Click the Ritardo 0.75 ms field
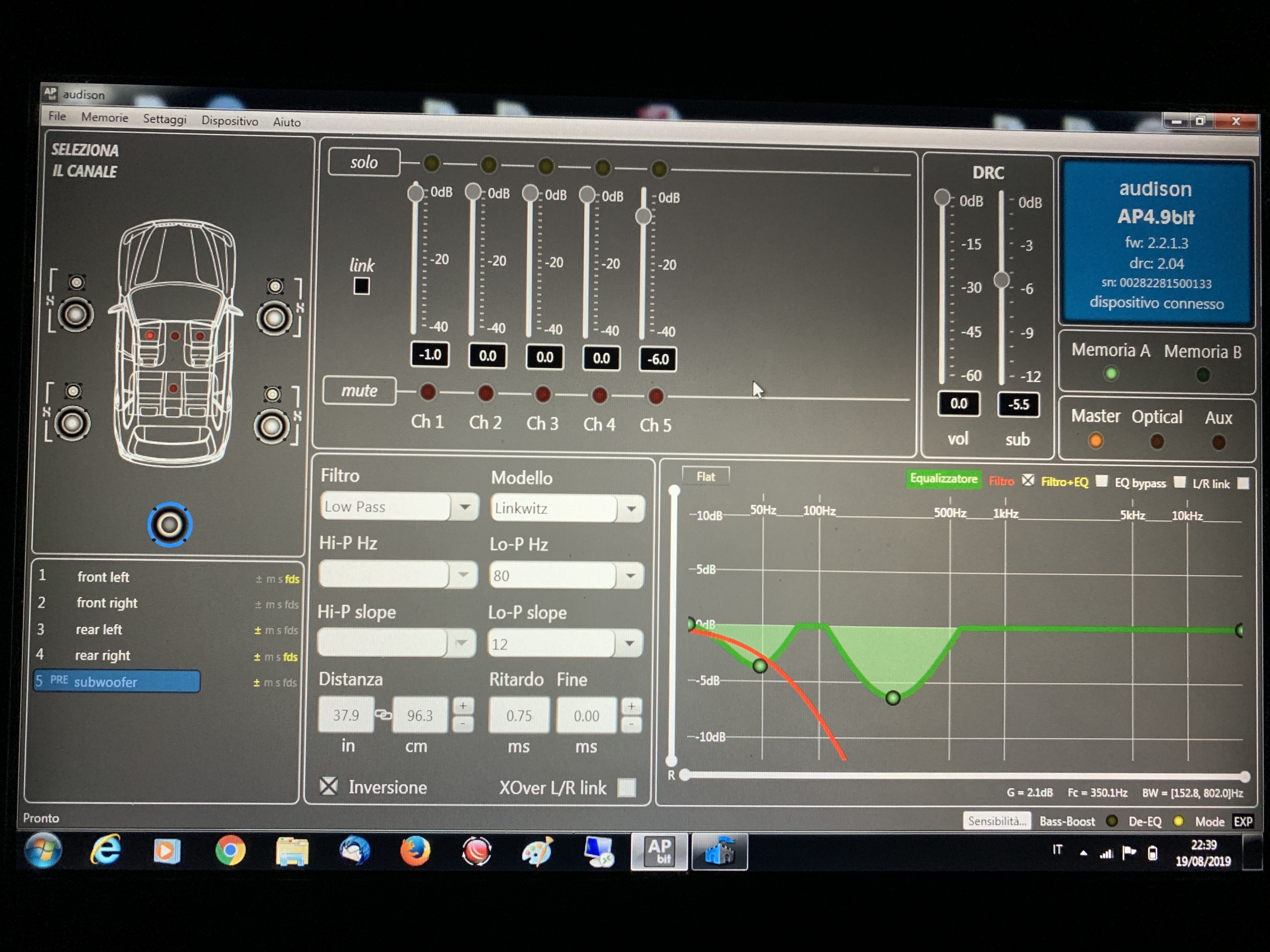This screenshot has width=1270, height=952. click(x=519, y=716)
